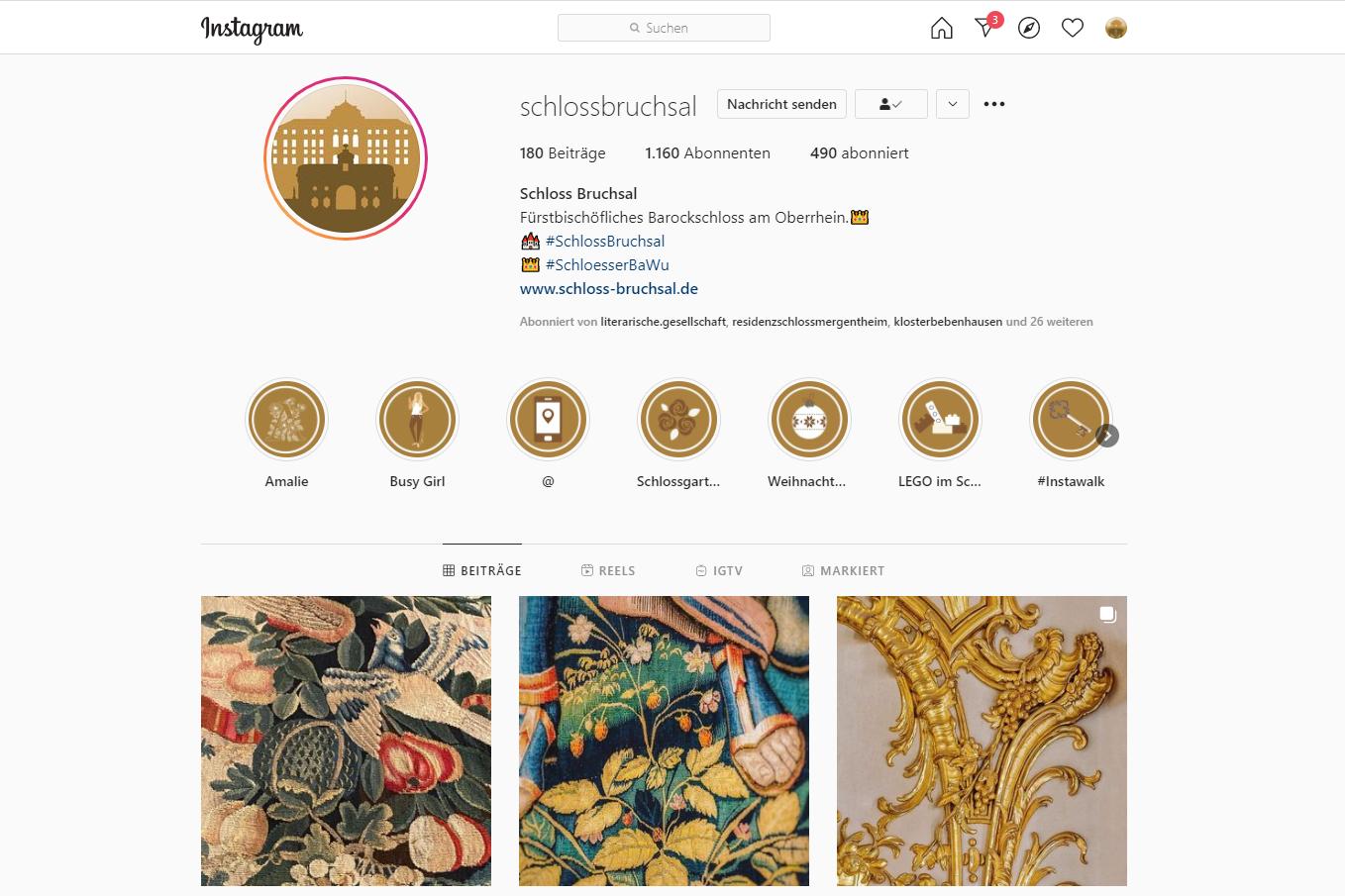
Task: Open the #SchloesserBaWu hashtag
Action: click(x=607, y=265)
